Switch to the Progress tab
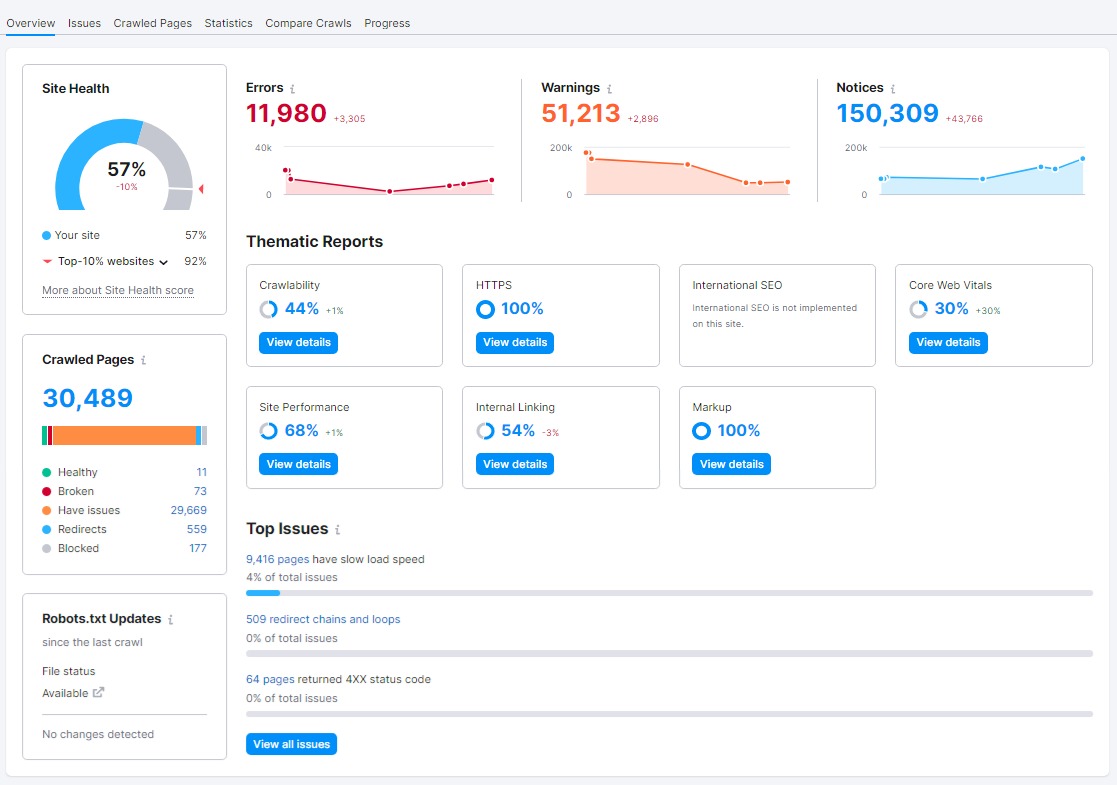 pos(387,23)
